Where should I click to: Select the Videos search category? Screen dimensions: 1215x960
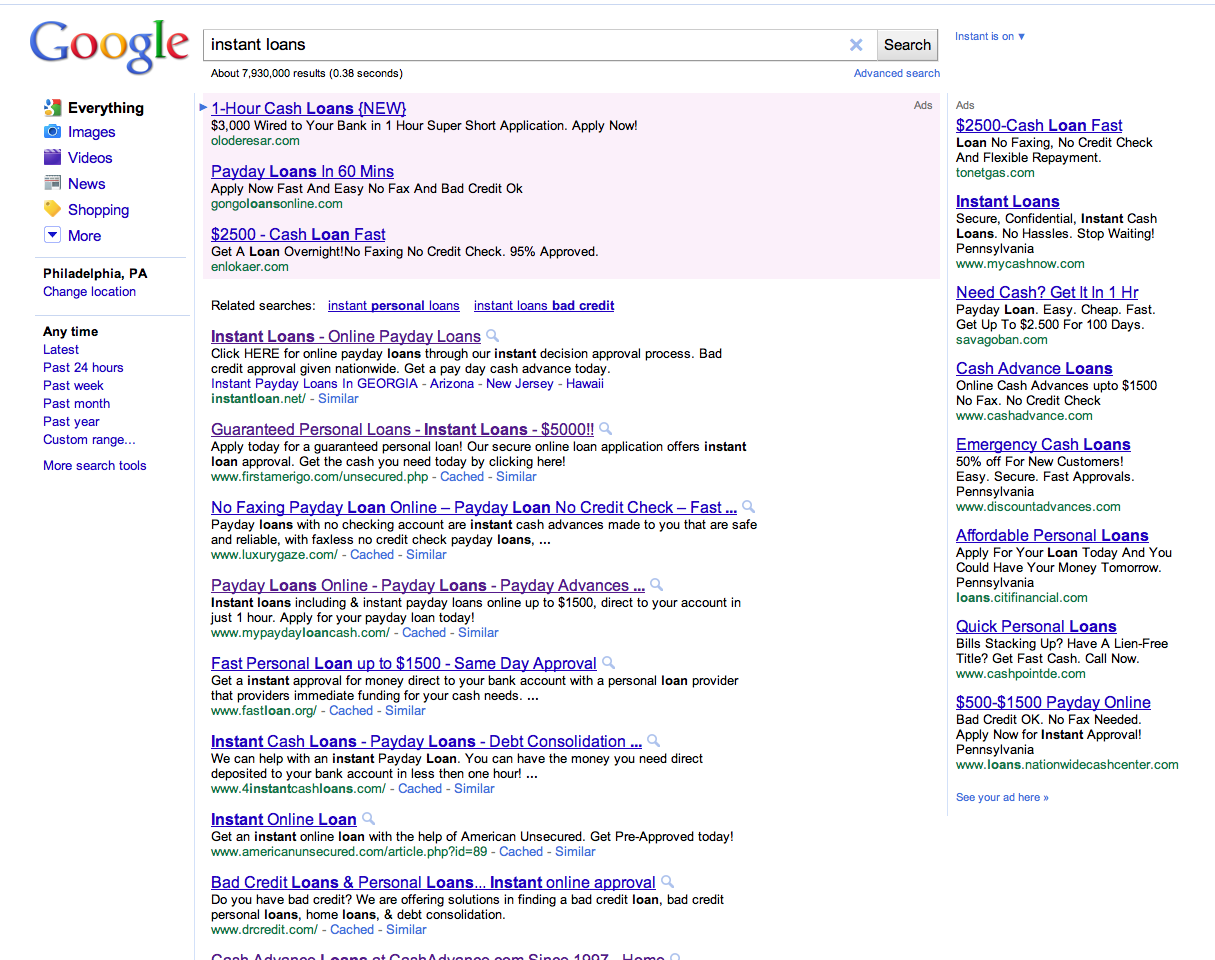[90, 158]
